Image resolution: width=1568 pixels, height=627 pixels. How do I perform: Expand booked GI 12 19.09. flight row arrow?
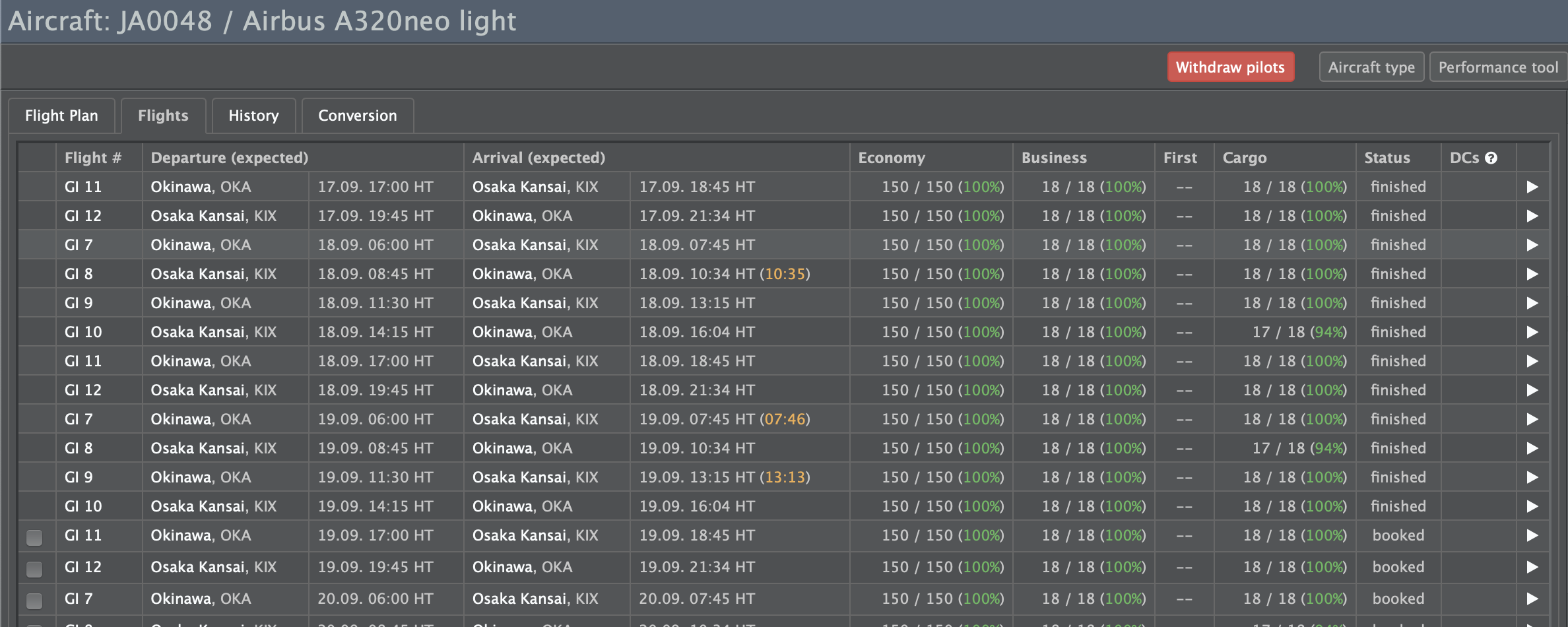[x=1532, y=568]
